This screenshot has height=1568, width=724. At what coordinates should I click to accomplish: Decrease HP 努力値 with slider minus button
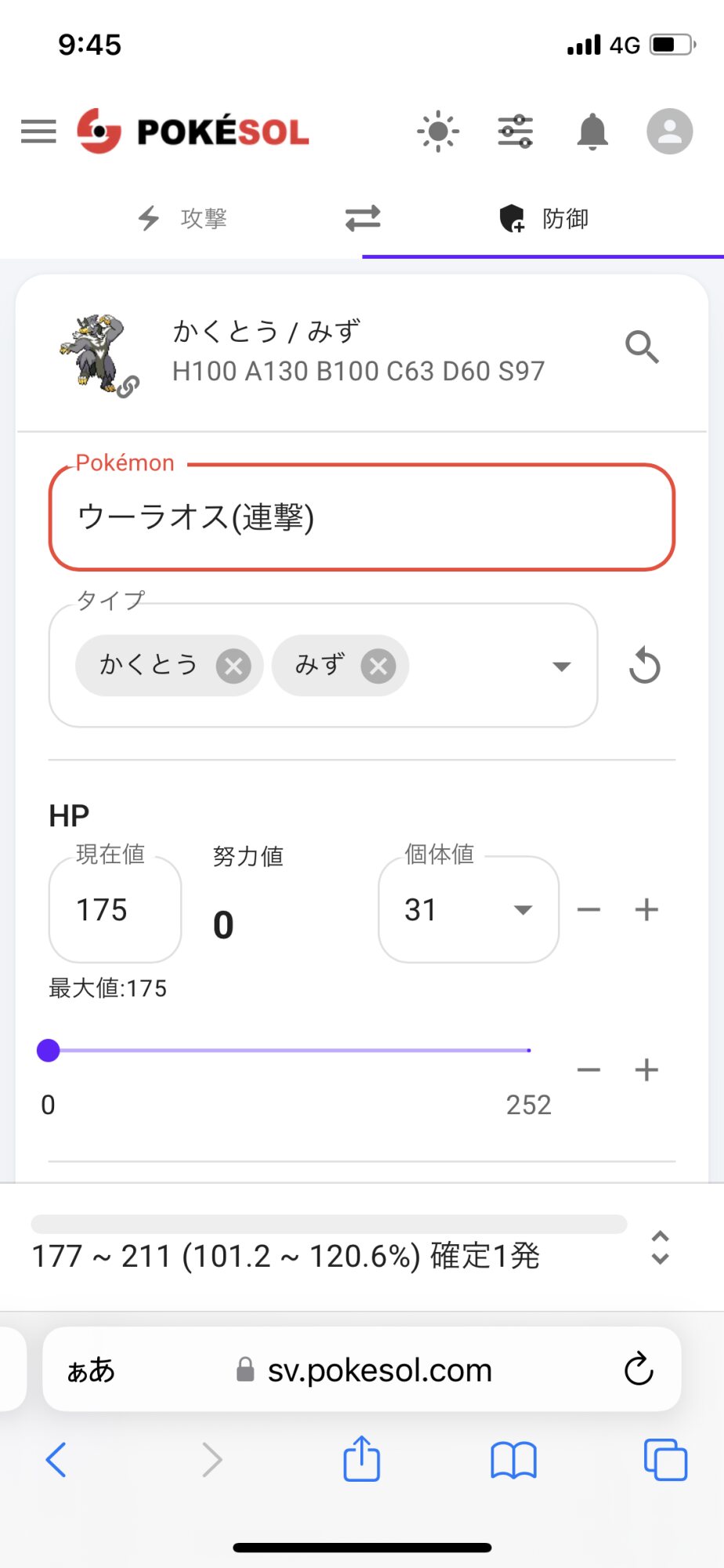(588, 1070)
